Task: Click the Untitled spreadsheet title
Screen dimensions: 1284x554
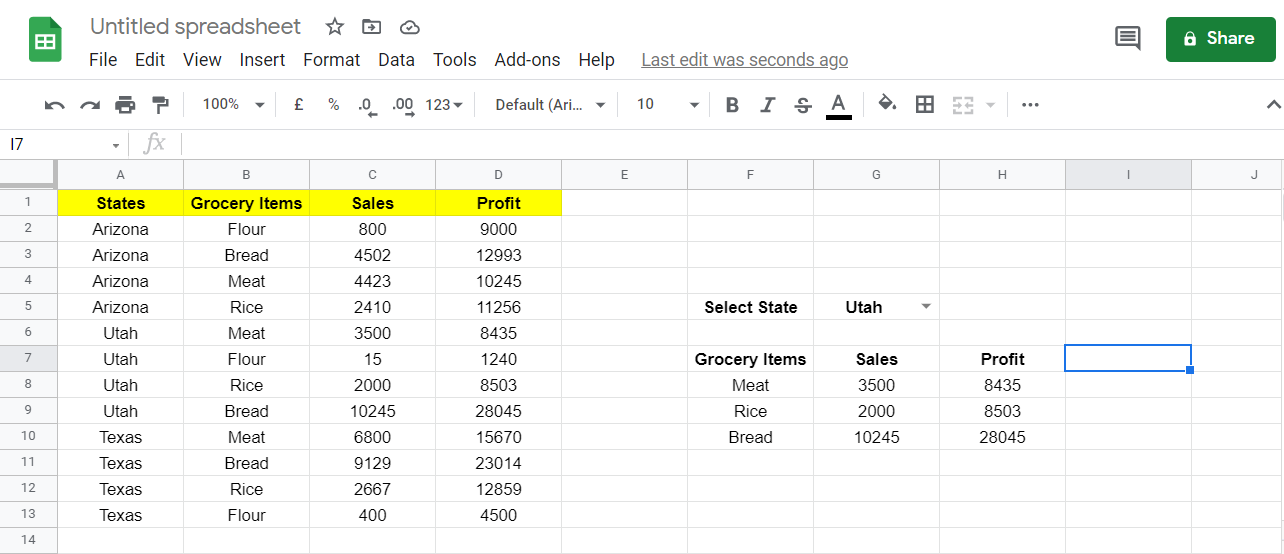Action: coord(195,26)
